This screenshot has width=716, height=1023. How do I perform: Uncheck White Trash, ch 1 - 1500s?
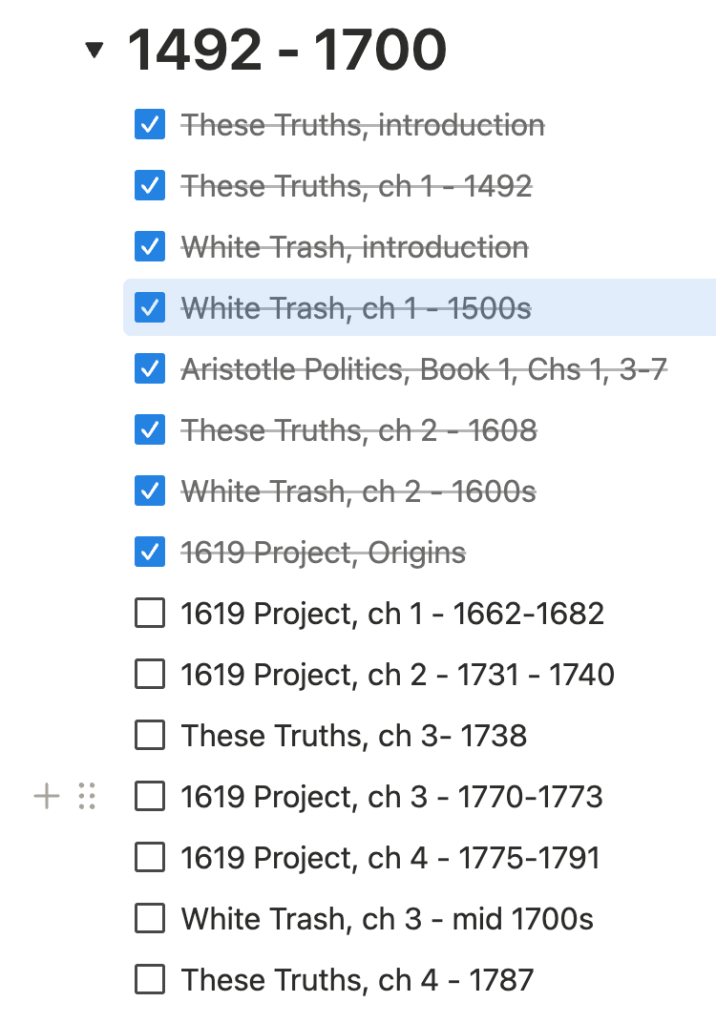tap(149, 308)
